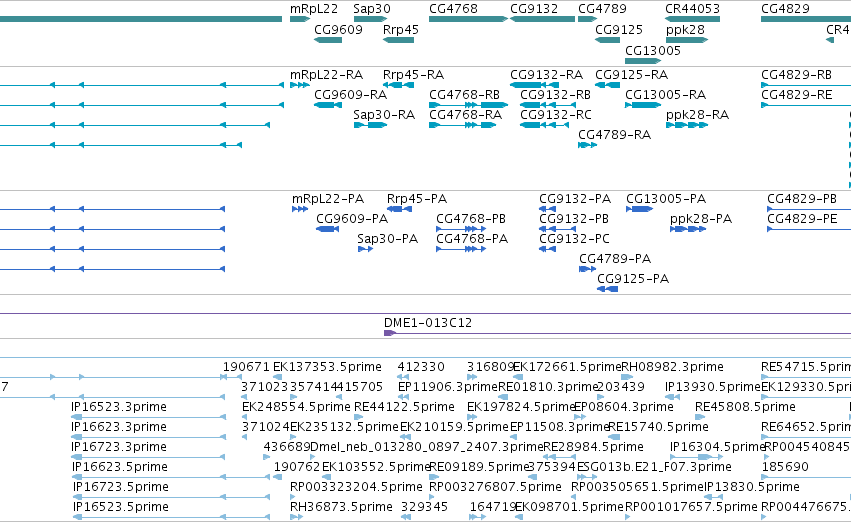
Task: Click protein feature CG4789-PA
Action: coord(615,259)
